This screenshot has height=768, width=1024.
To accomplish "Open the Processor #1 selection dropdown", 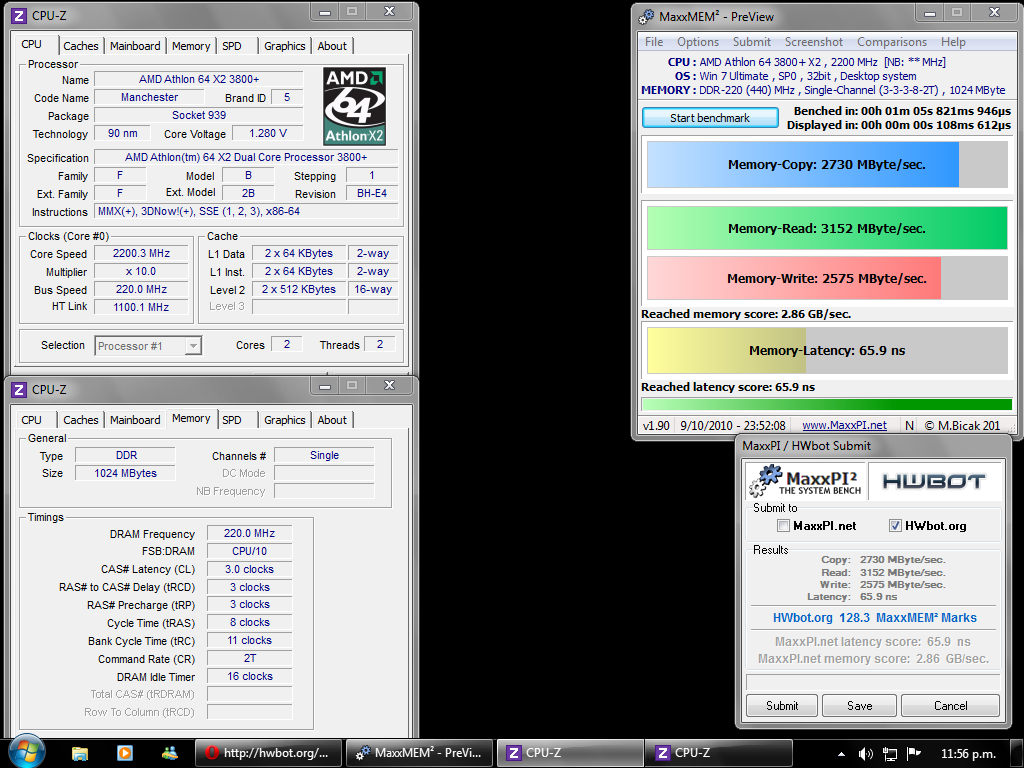I will pyautogui.click(x=149, y=345).
